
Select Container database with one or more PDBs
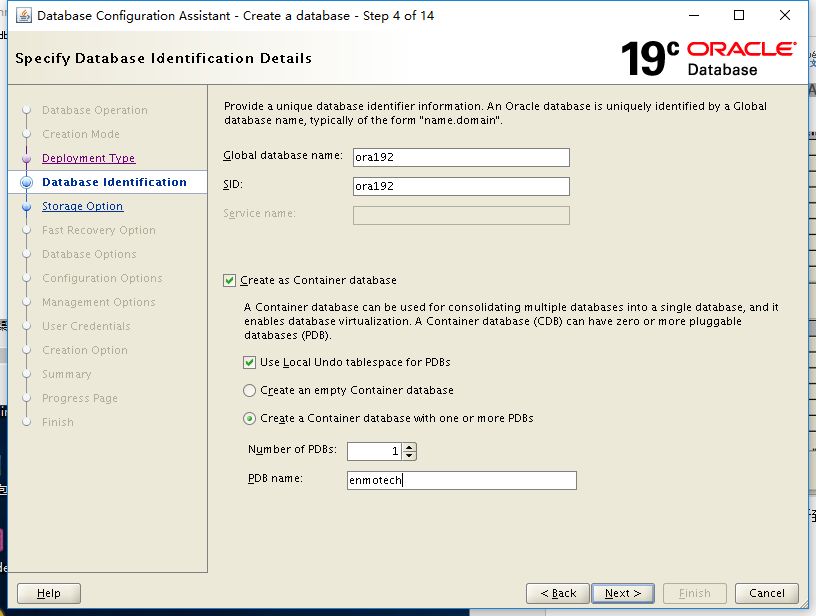250,418
